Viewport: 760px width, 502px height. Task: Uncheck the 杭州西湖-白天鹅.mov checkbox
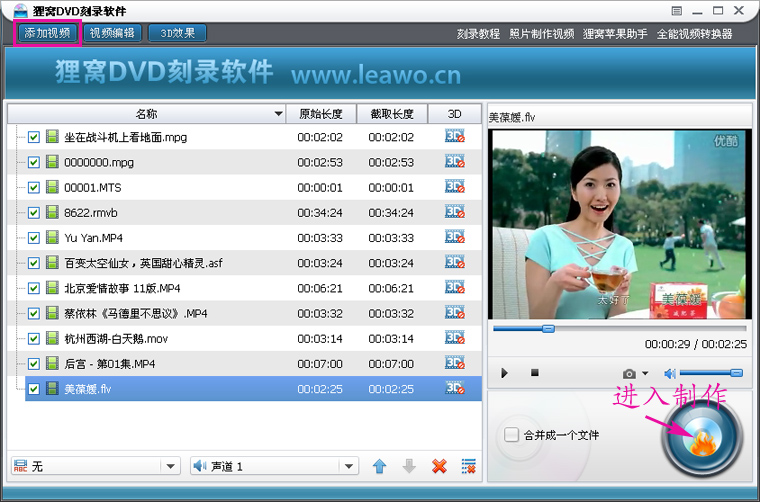(33, 339)
